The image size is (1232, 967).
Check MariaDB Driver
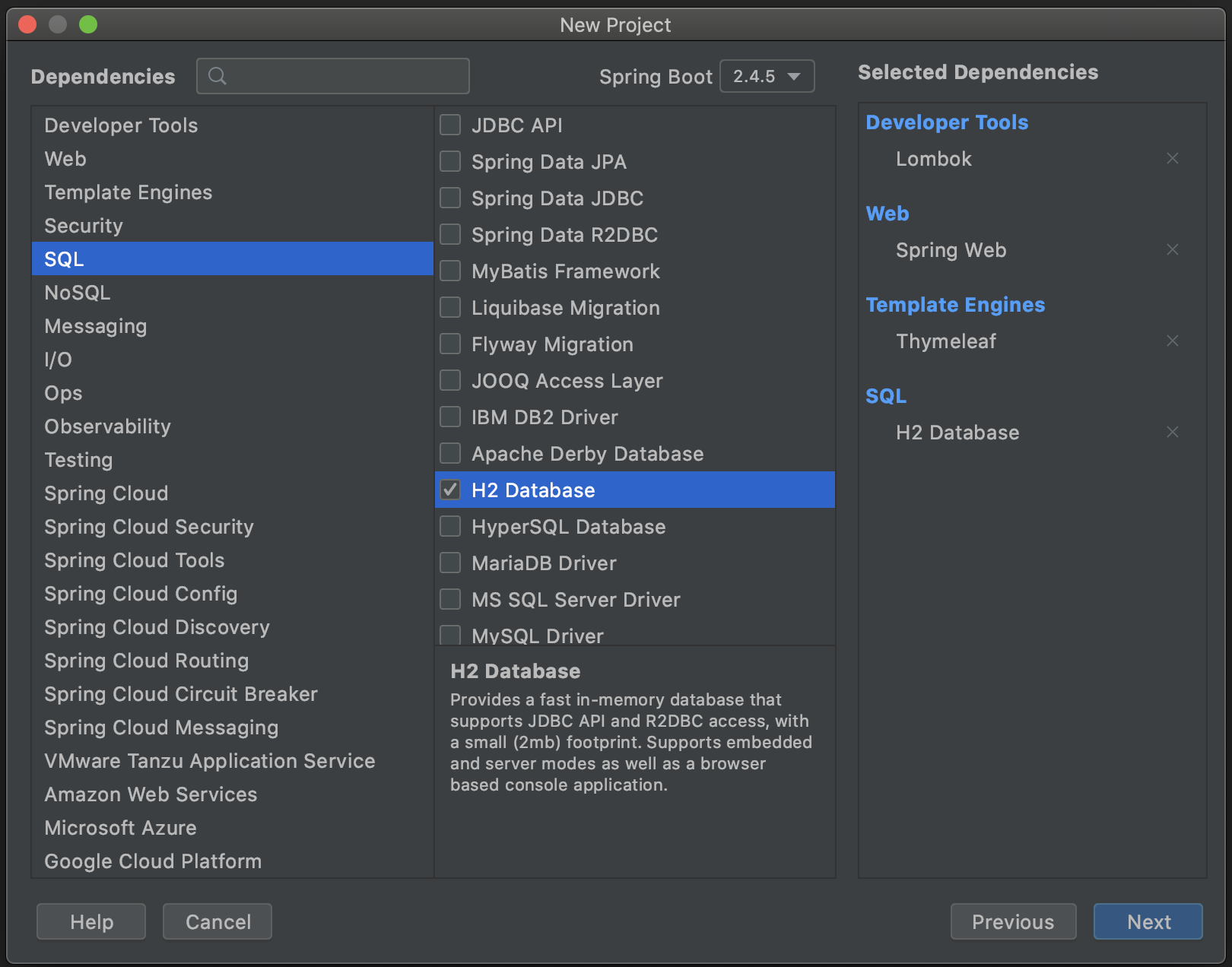(x=450, y=563)
